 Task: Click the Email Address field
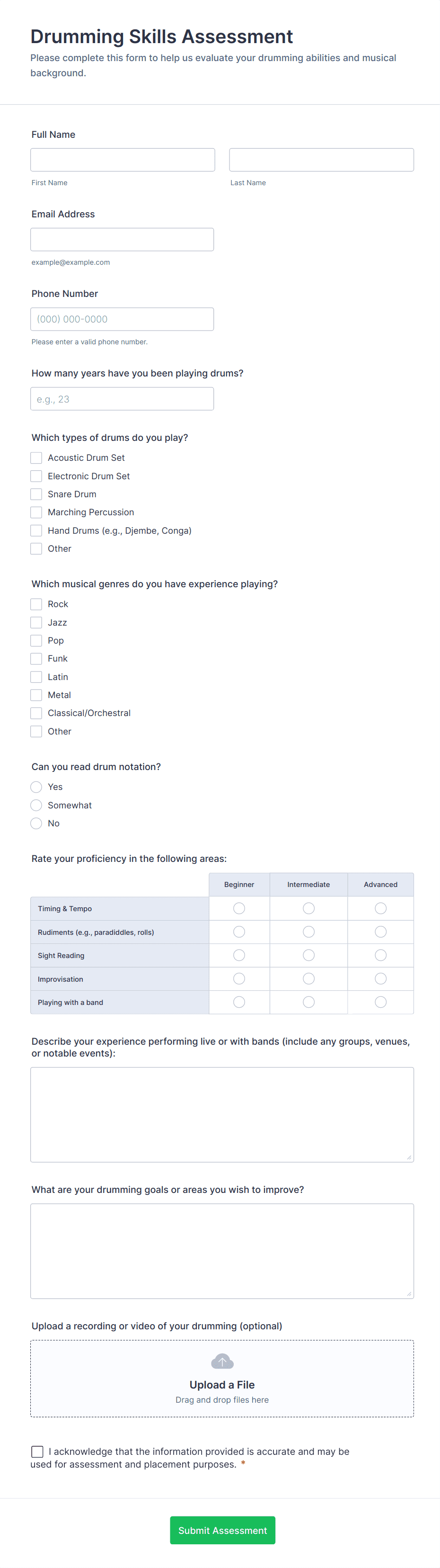(x=122, y=239)
